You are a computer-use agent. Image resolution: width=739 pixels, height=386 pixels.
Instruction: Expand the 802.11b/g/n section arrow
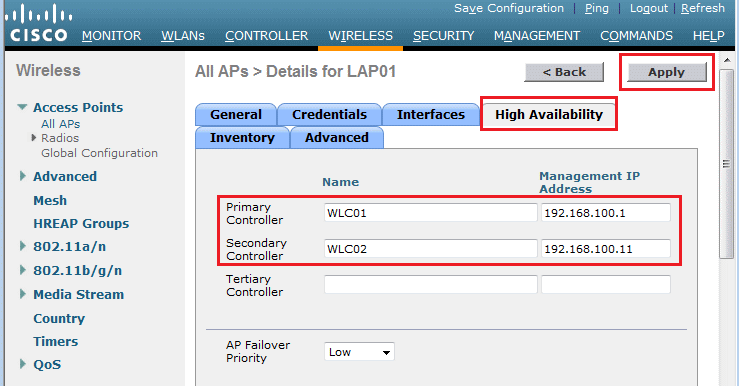coord(22,270)
